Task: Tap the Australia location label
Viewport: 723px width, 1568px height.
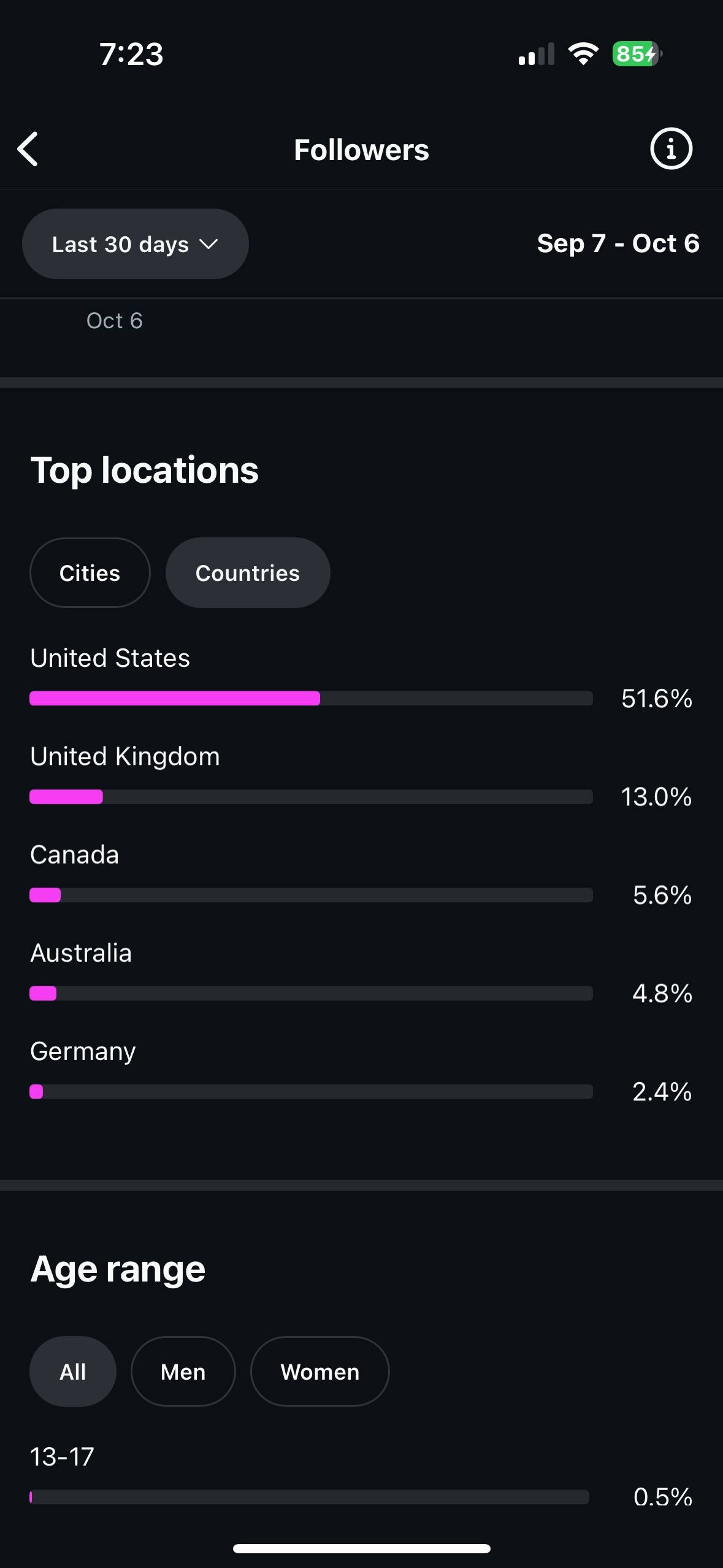Action: pos(81,953)
